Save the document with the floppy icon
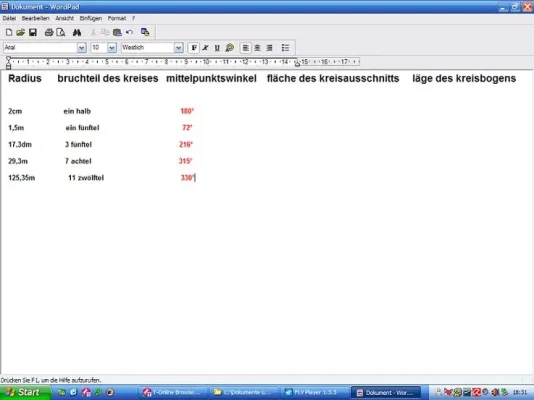 tap(33, 32)
